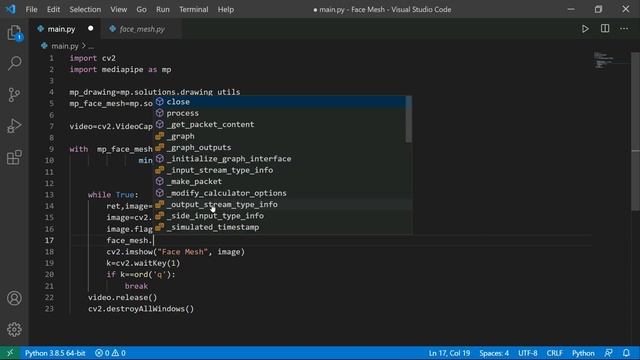Place cursor on line 18 cv2.imshow

point(176,252)
